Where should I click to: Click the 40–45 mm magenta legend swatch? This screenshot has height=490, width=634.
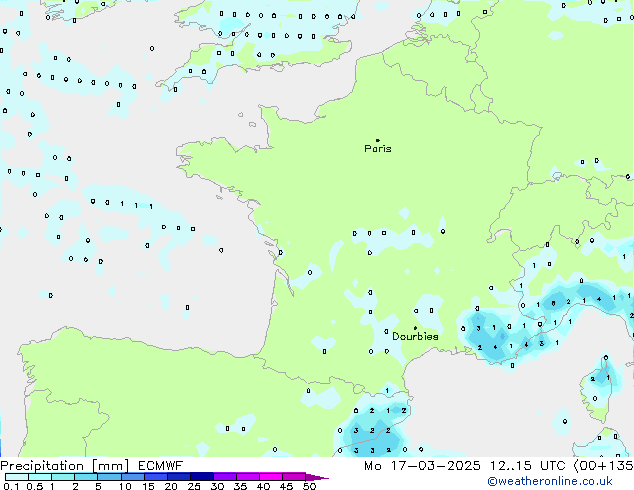[271, 477]
